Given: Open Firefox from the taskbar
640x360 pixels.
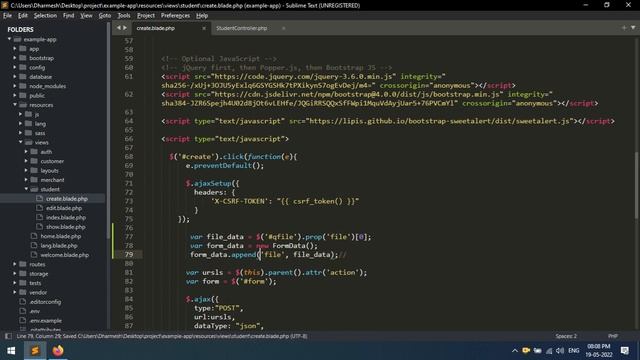Looking at the screenshot, I should [x=58, y=351].
